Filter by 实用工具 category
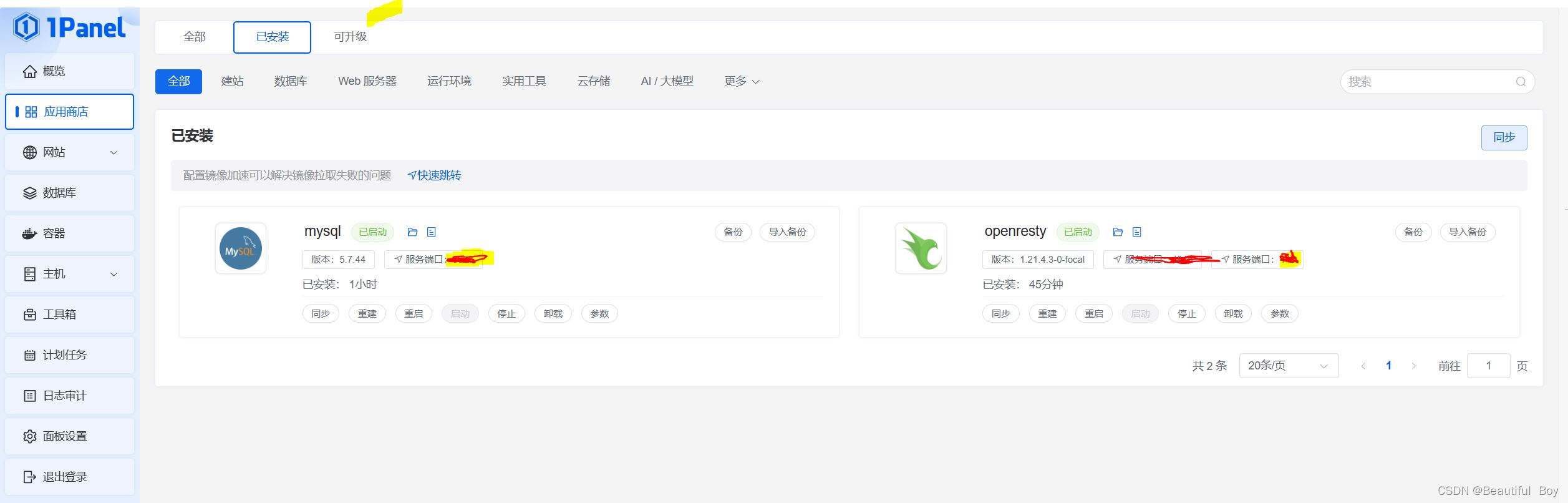 click(x=524, y=81)
